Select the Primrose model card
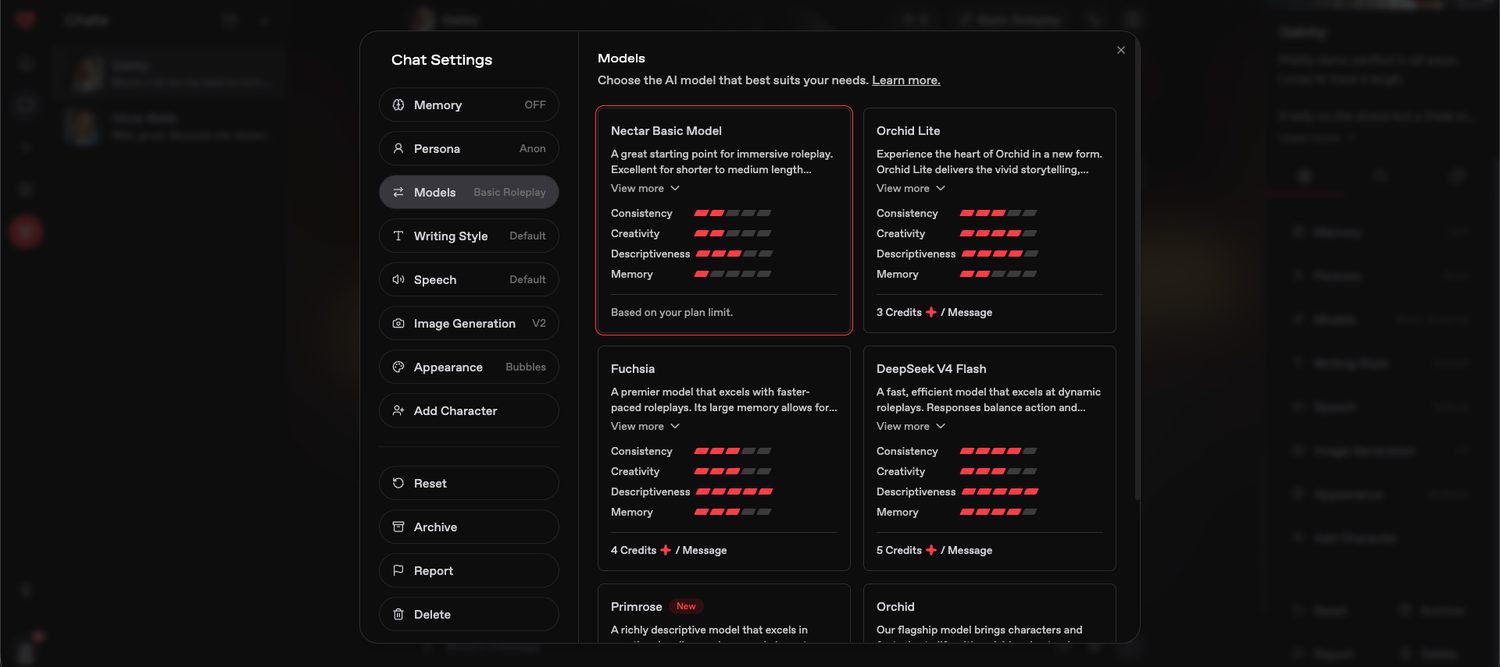Screen dimensions: 1500x667 tap(724, 613)
